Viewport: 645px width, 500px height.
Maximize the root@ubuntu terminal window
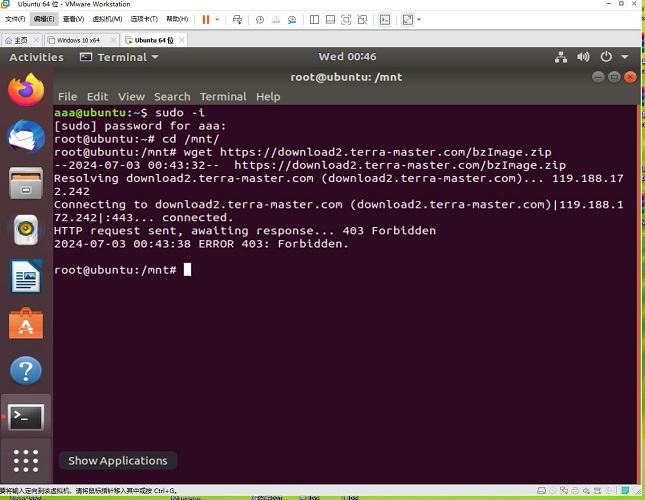[614, 77]
